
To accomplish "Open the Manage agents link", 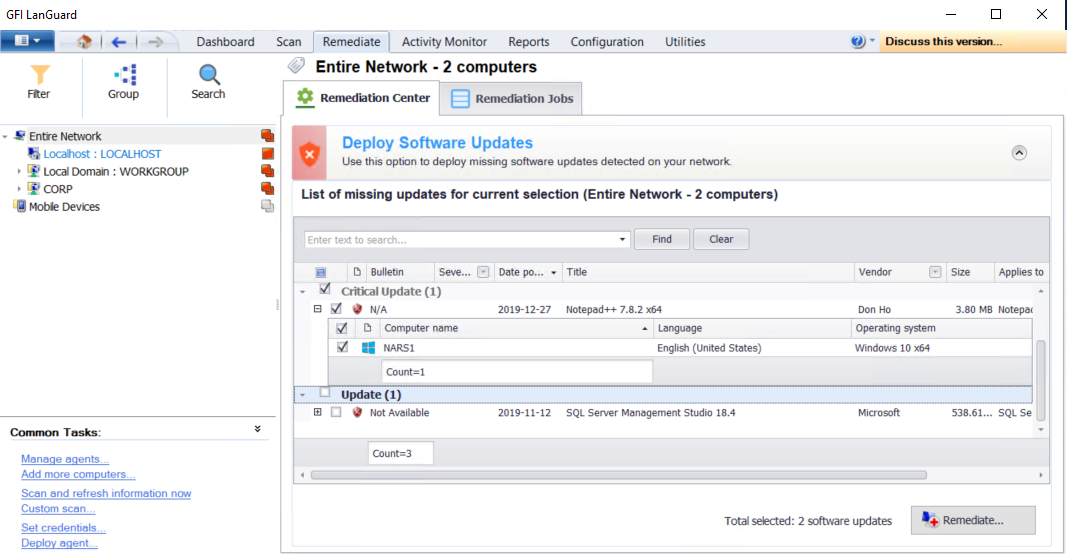I will pyautogui.click(x=65, y=459).
